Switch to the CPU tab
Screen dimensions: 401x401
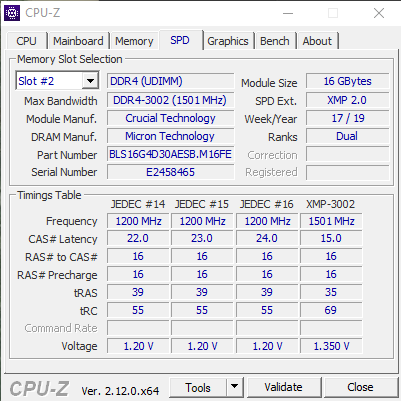pyautogui.click(x=26, y=41)
